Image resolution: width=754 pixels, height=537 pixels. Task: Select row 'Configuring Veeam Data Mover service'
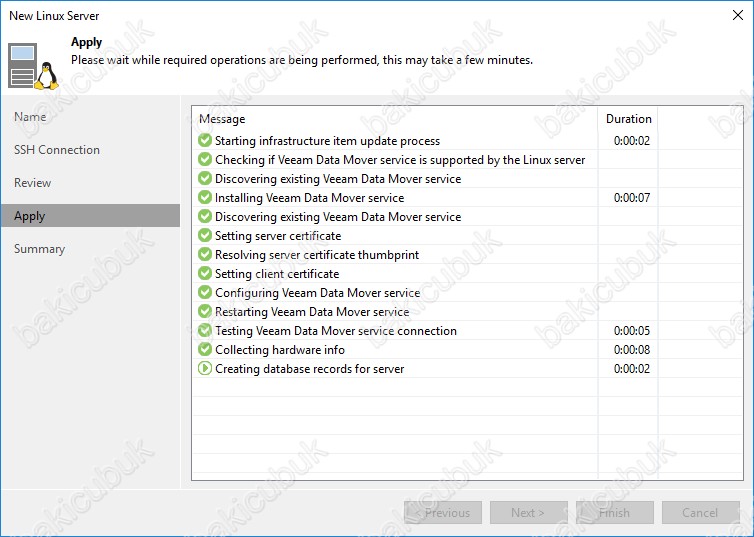point(467,292)
